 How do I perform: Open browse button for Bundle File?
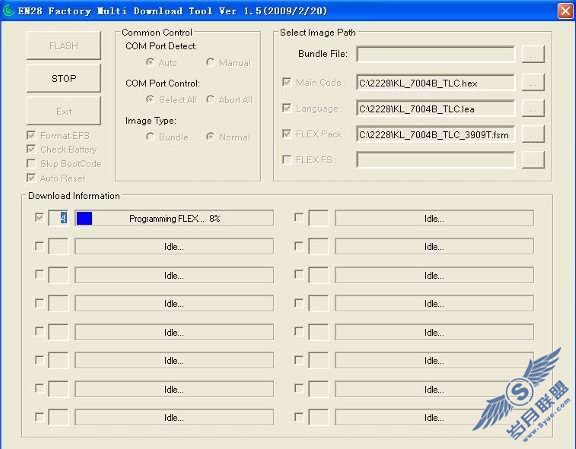pyautogui.click(x=533, y=54)
